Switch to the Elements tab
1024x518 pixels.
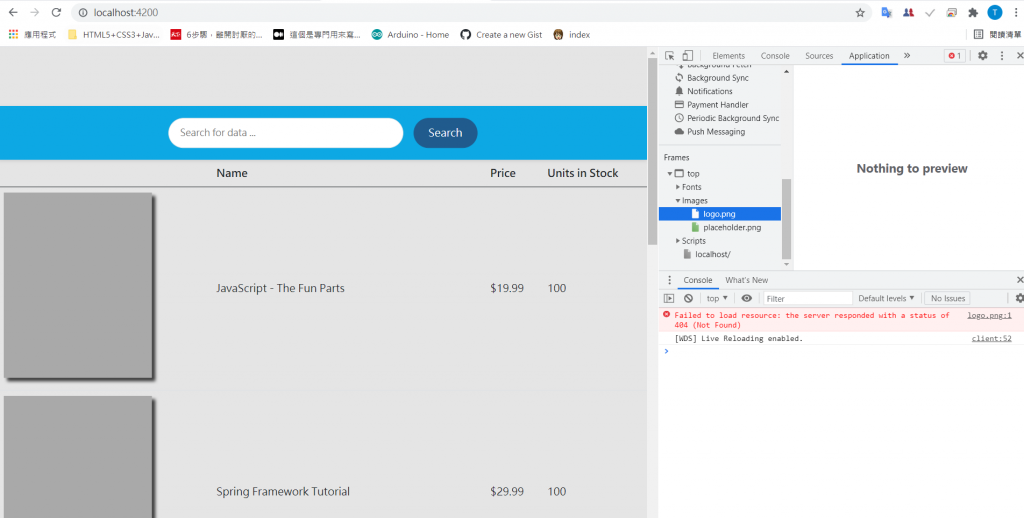[728, 56]
